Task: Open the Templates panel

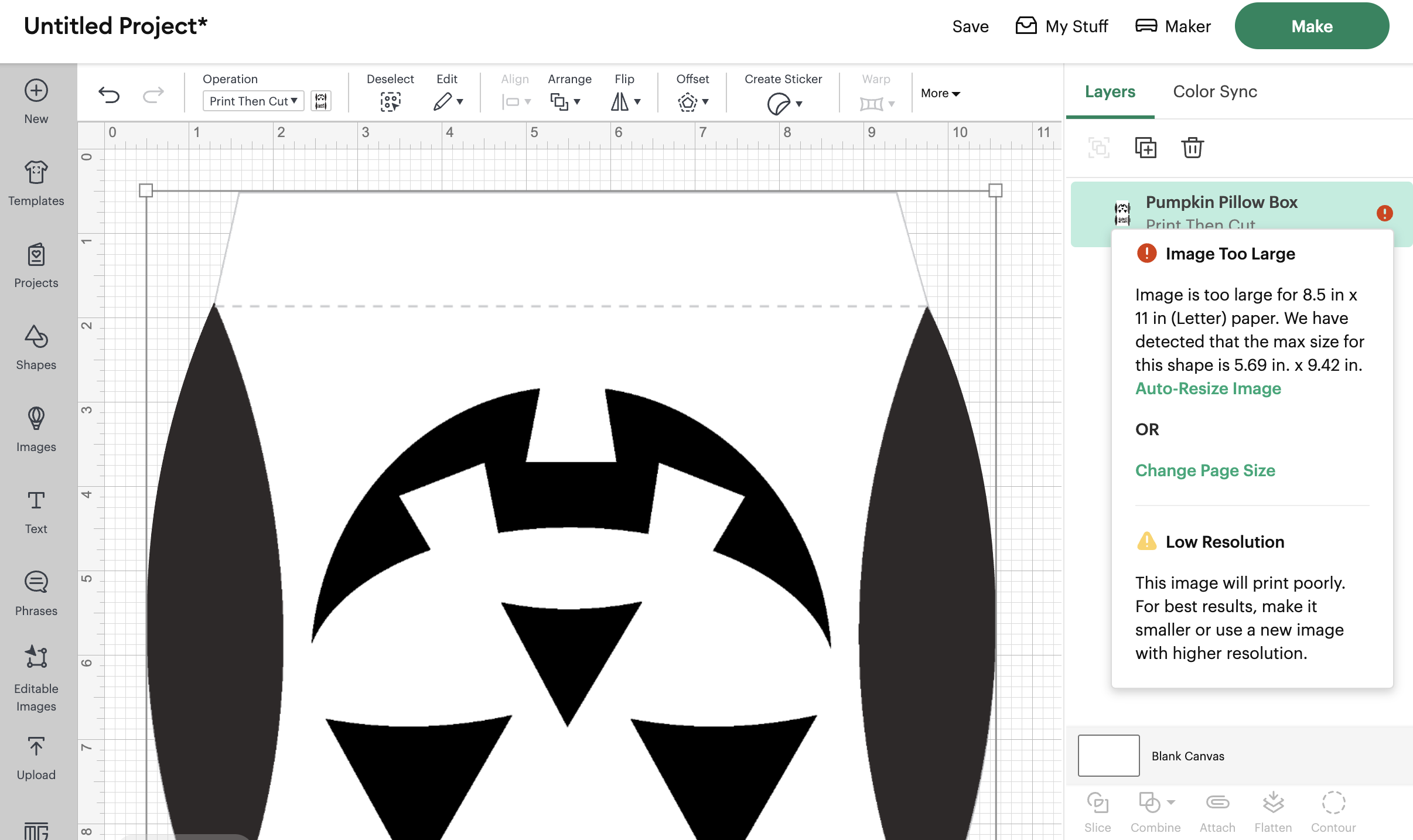Action: coord(36,183)
